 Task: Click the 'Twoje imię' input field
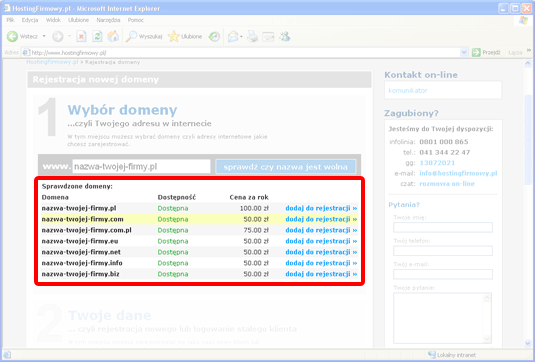(x=443, y=227)
